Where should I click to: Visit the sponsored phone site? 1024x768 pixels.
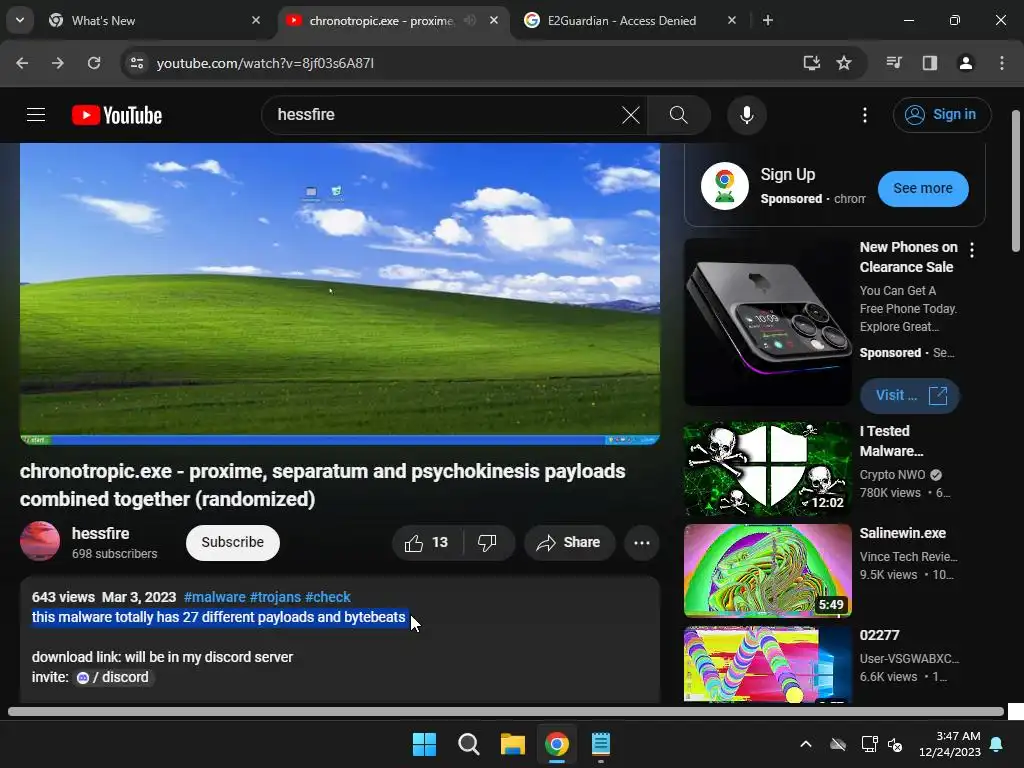[x=909, y=396]
